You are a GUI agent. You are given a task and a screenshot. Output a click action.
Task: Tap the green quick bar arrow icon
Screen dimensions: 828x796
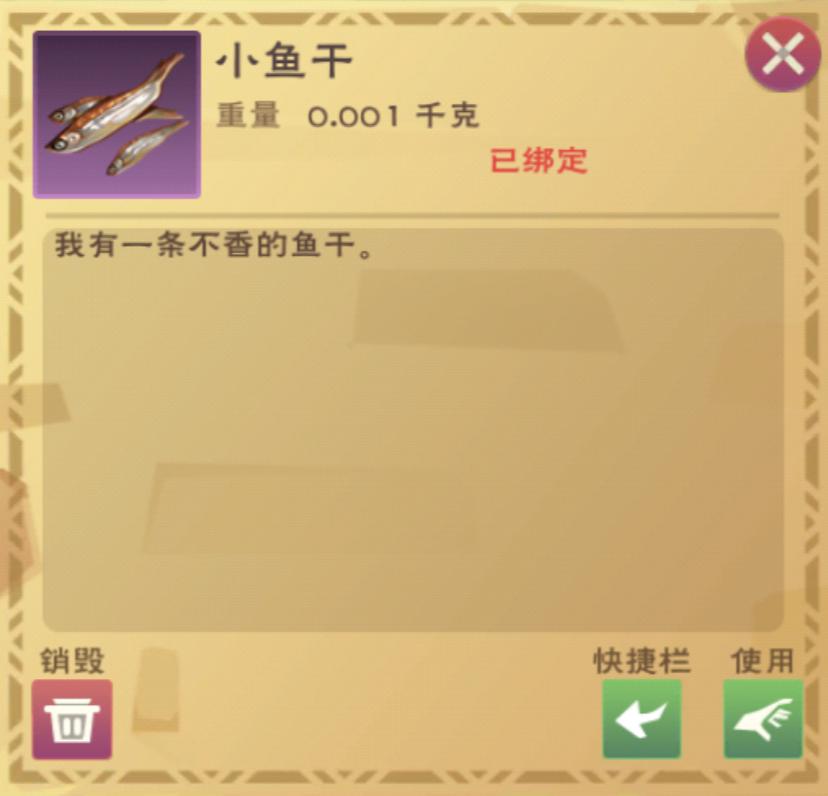(x=642, y=719)
